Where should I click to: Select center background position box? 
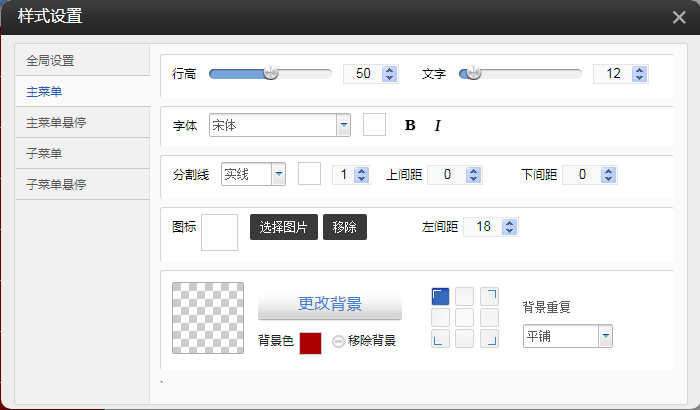pos(465,317)
